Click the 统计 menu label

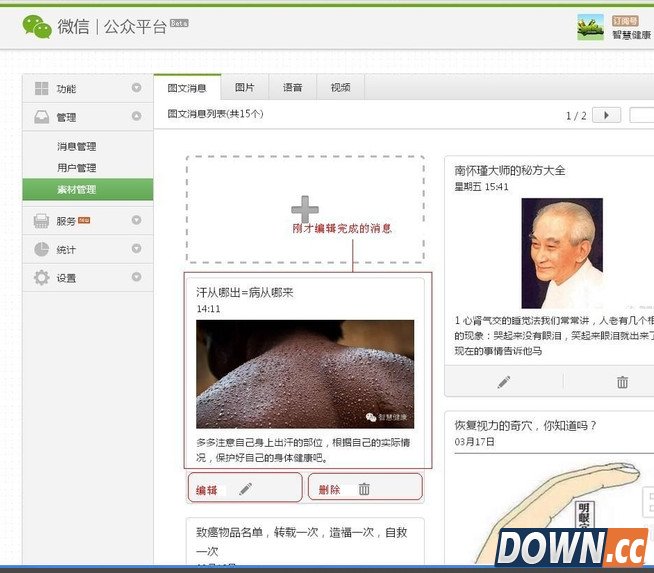click(x=66, y=250)
